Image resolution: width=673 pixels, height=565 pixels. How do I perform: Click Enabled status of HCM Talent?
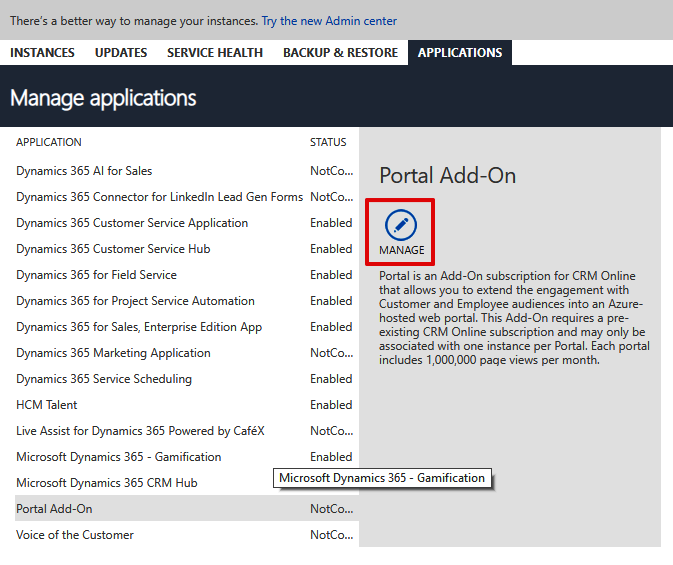pyautogui.click(x=331, y=404)
